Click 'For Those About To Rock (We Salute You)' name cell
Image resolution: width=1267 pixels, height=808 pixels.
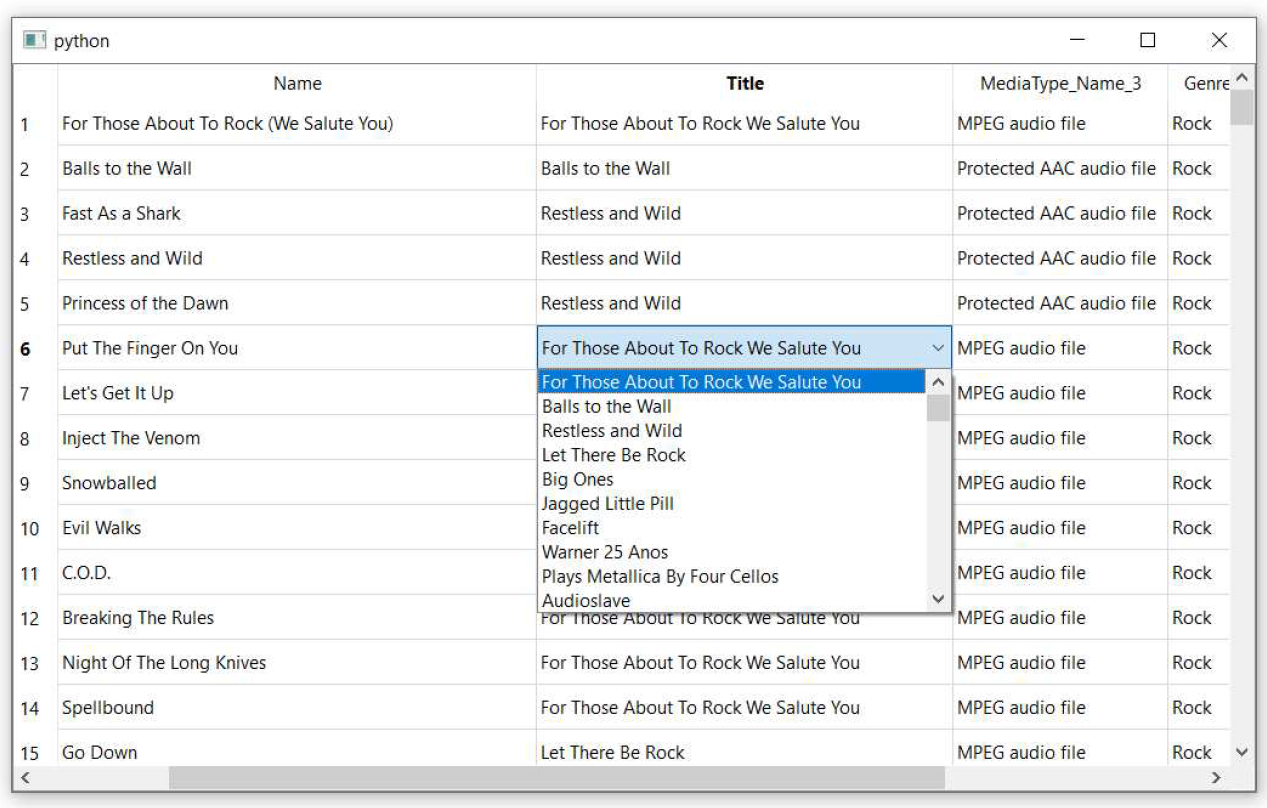(297, 124)
